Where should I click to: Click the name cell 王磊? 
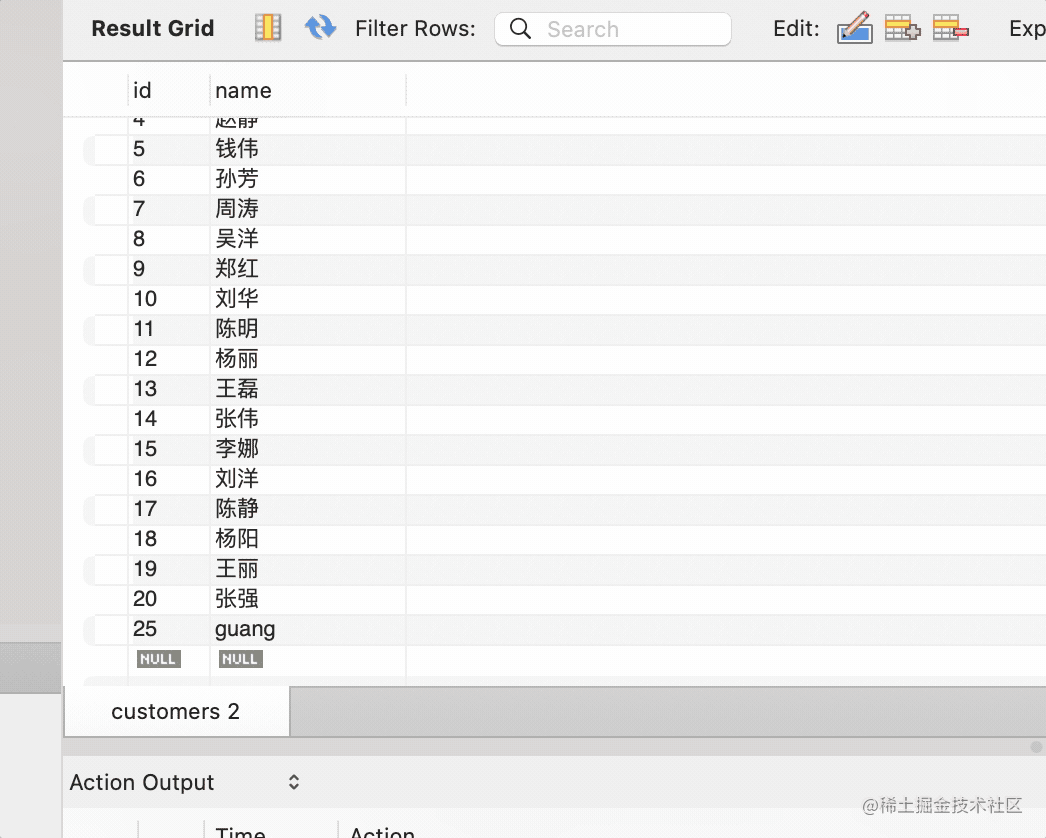click(x=237, y=389)
